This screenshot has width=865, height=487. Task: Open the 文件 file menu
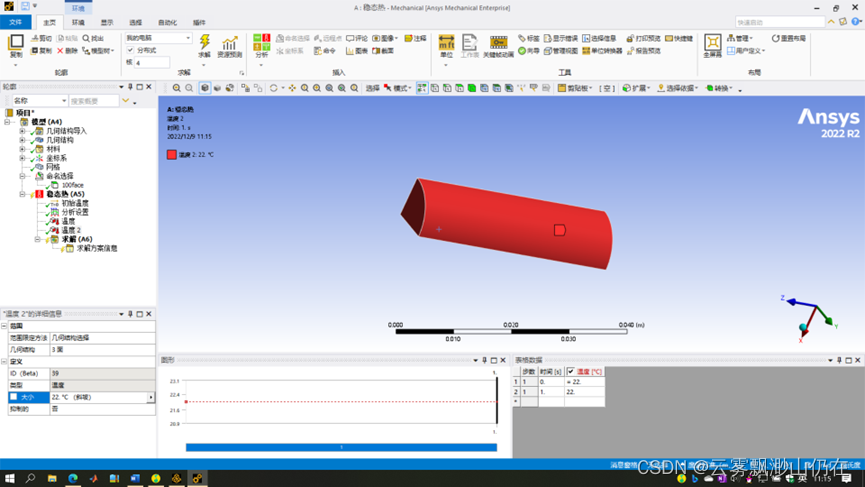pyautogui.click(x=16, y=22)
